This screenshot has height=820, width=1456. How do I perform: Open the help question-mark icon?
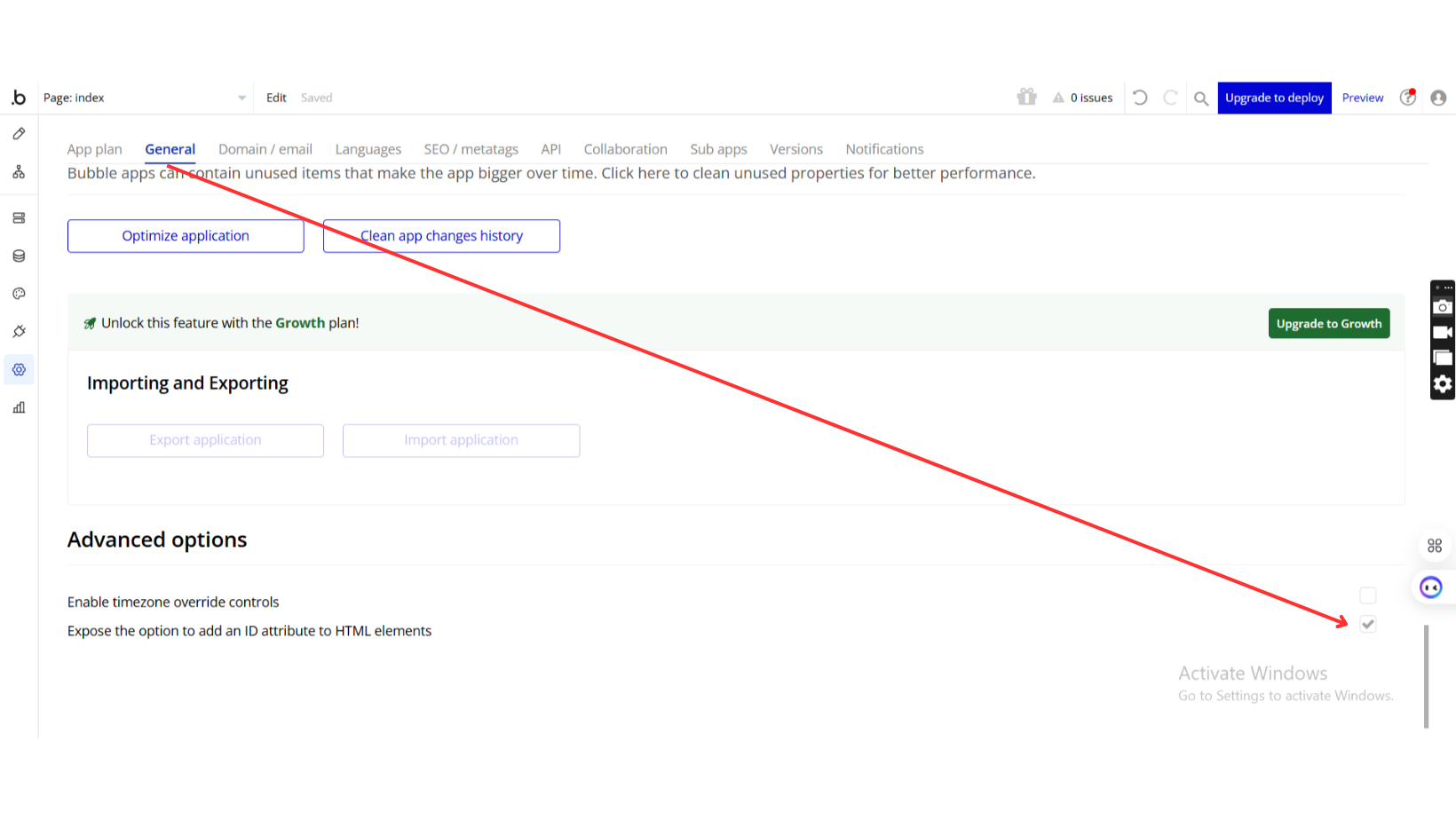click(1408, 98)
